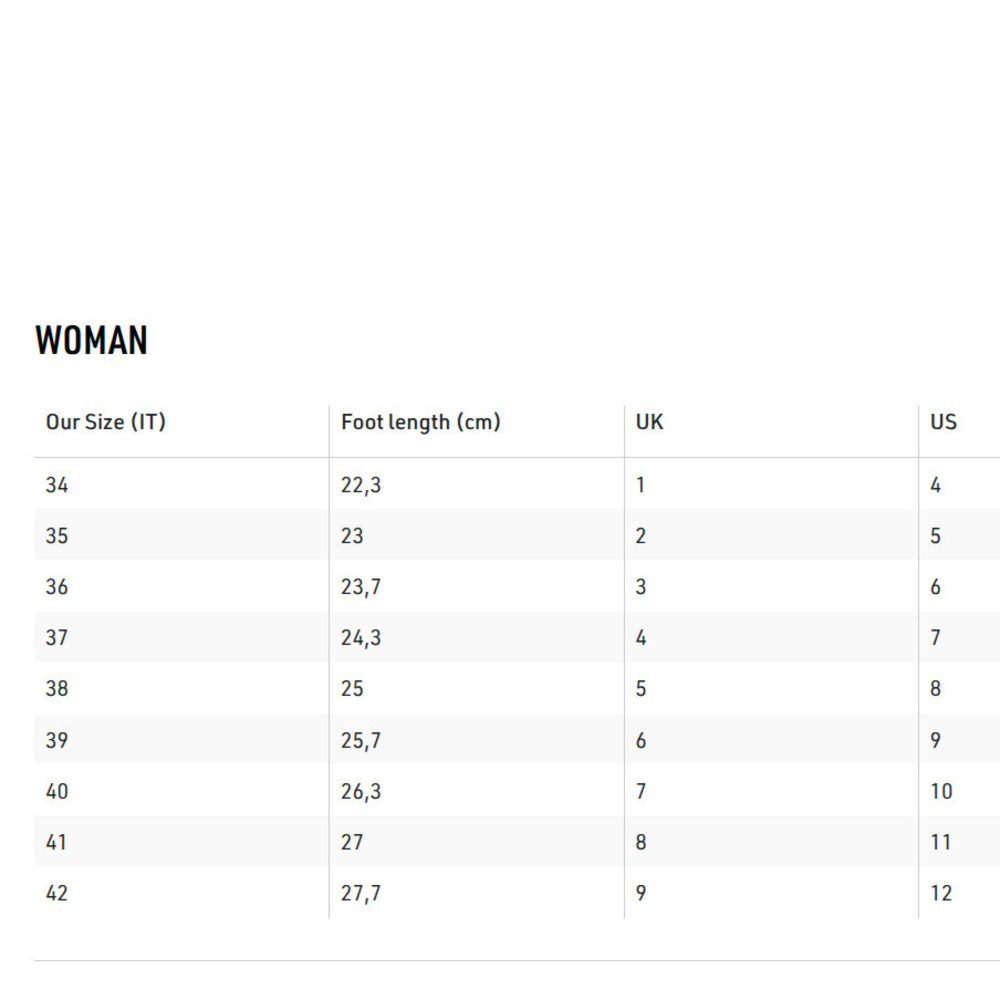Click US size 12 cell

point(941,893)
